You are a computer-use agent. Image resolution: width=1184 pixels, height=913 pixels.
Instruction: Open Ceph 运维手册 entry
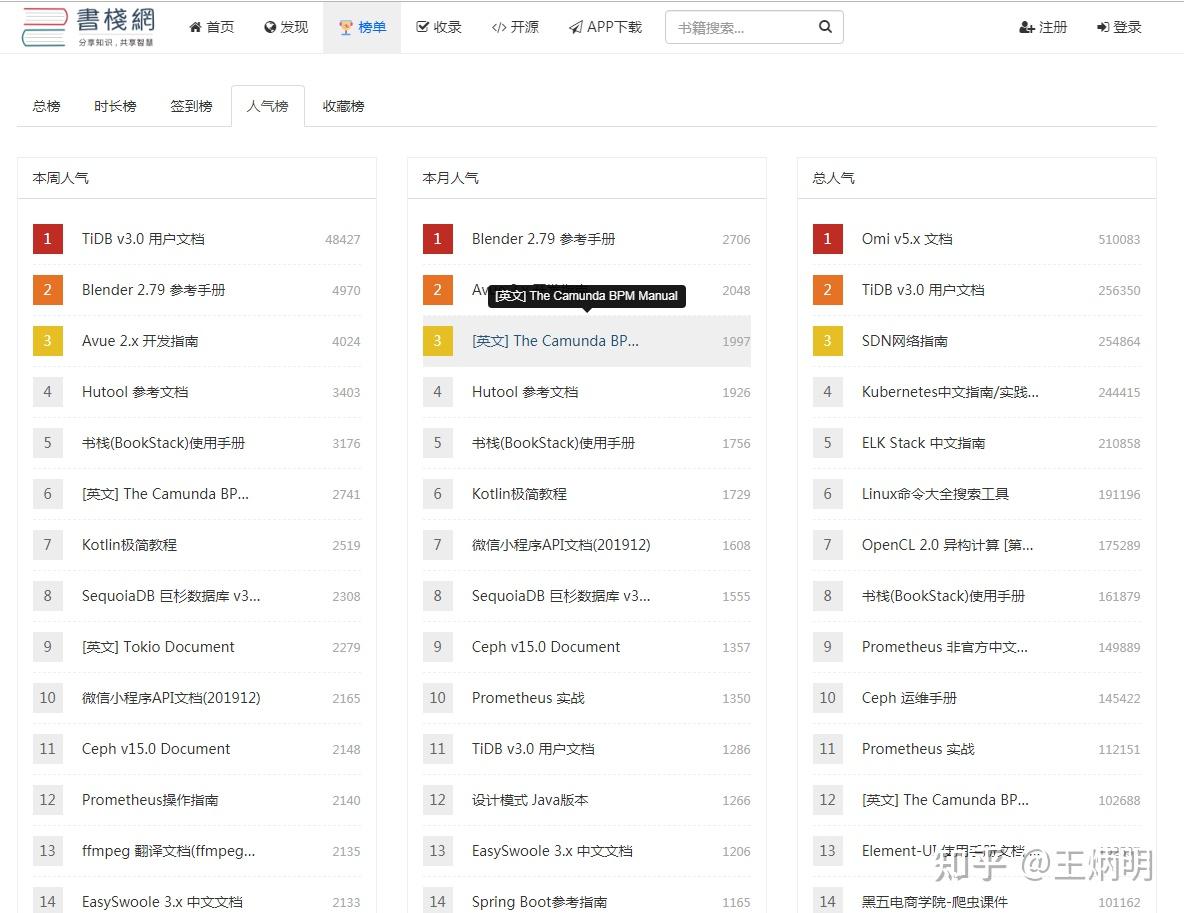(x=909, y=698)
